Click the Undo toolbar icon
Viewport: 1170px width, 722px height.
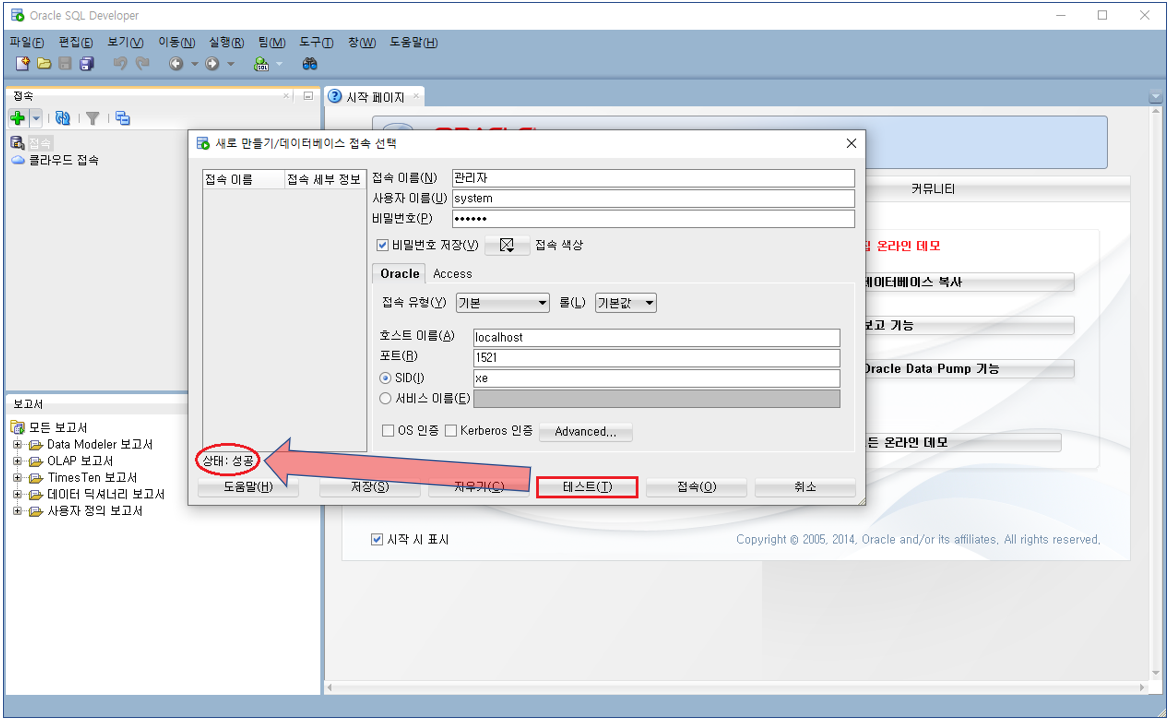coord(119,63)
